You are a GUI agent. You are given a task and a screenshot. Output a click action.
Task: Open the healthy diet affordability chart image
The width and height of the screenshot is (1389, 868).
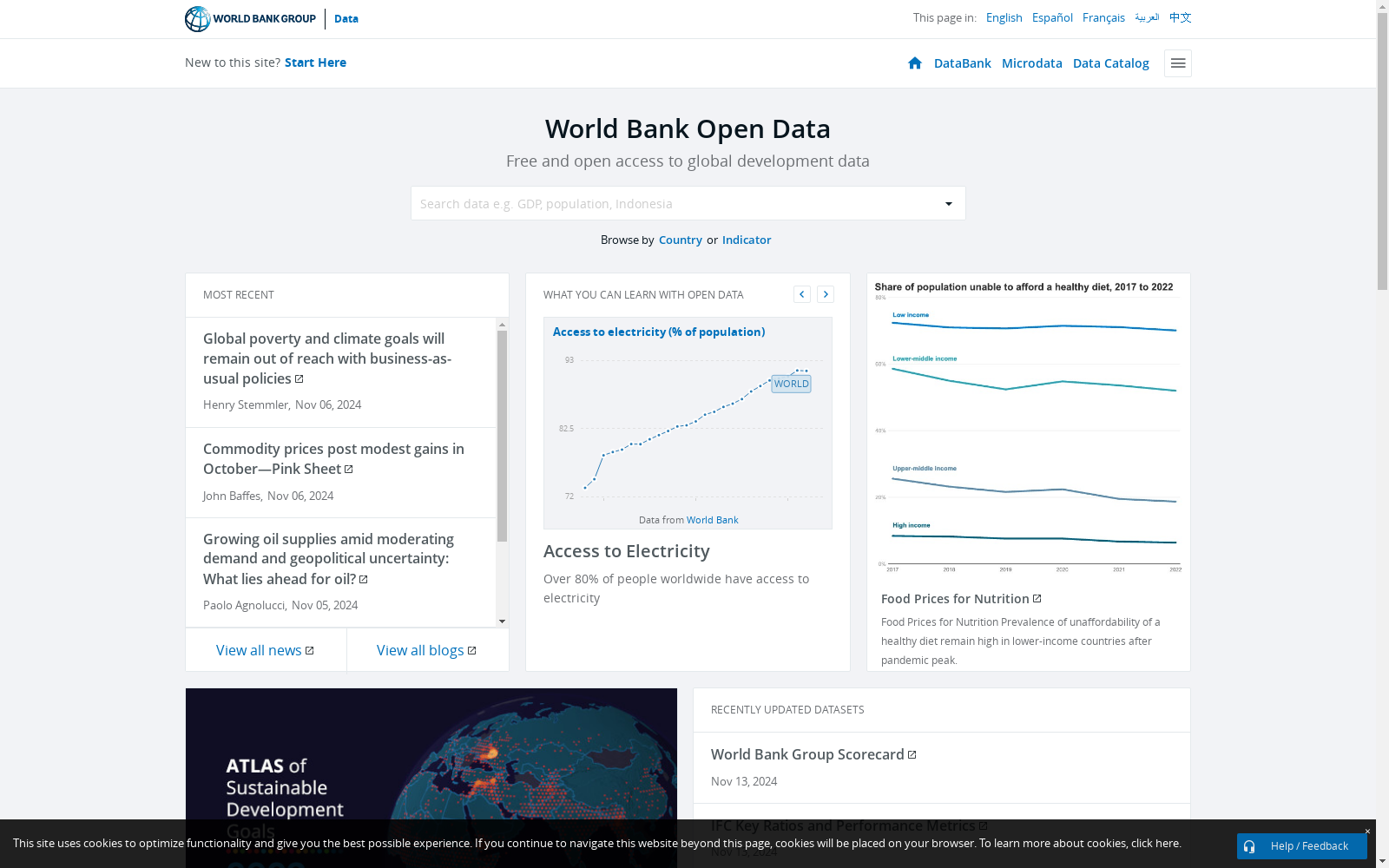point(1028,427)
